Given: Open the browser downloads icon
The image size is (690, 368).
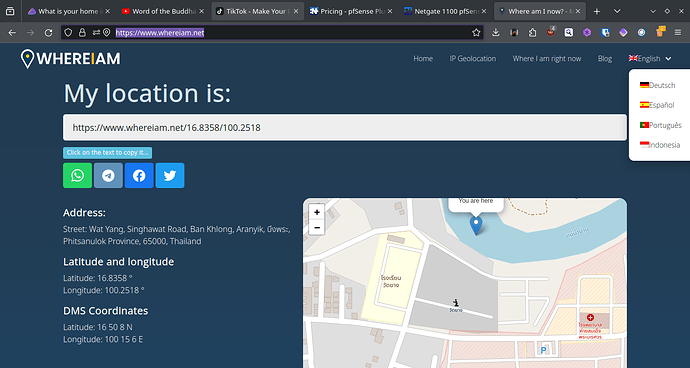Looking at the screenshot, I should pos(495,32).
